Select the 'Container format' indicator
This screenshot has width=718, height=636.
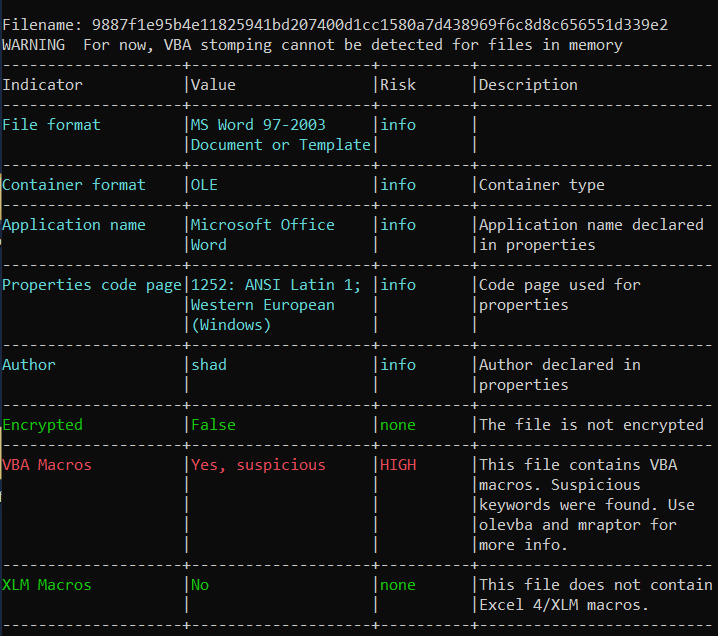click(x=74, y=185)
